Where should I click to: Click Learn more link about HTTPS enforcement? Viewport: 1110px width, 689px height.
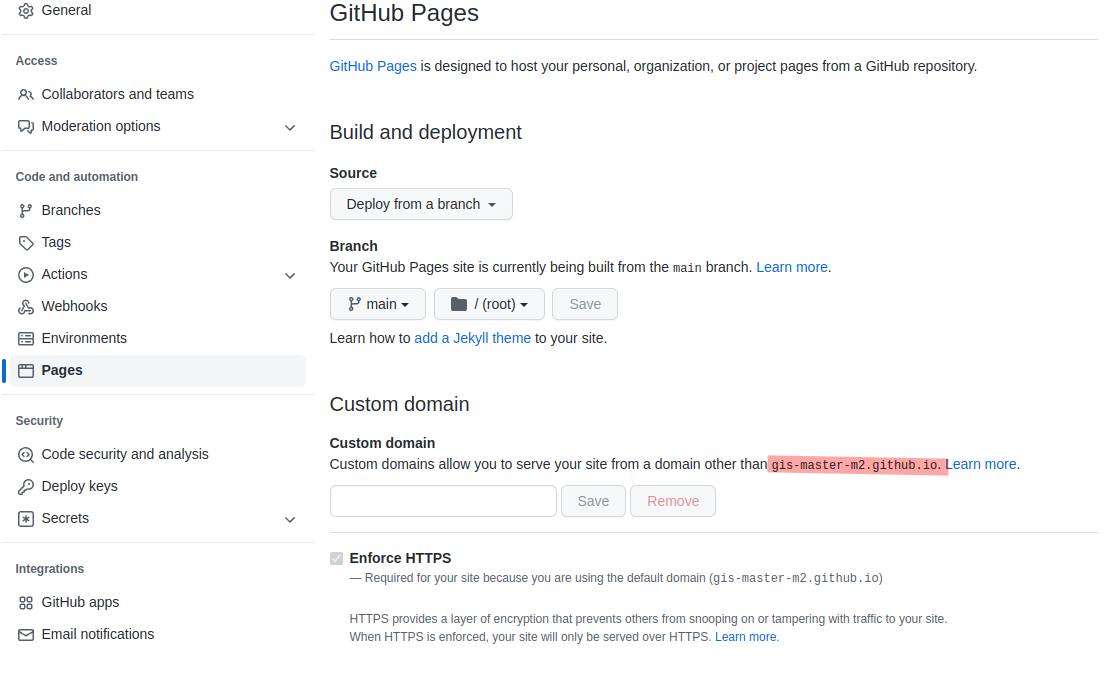coord(745,637)
